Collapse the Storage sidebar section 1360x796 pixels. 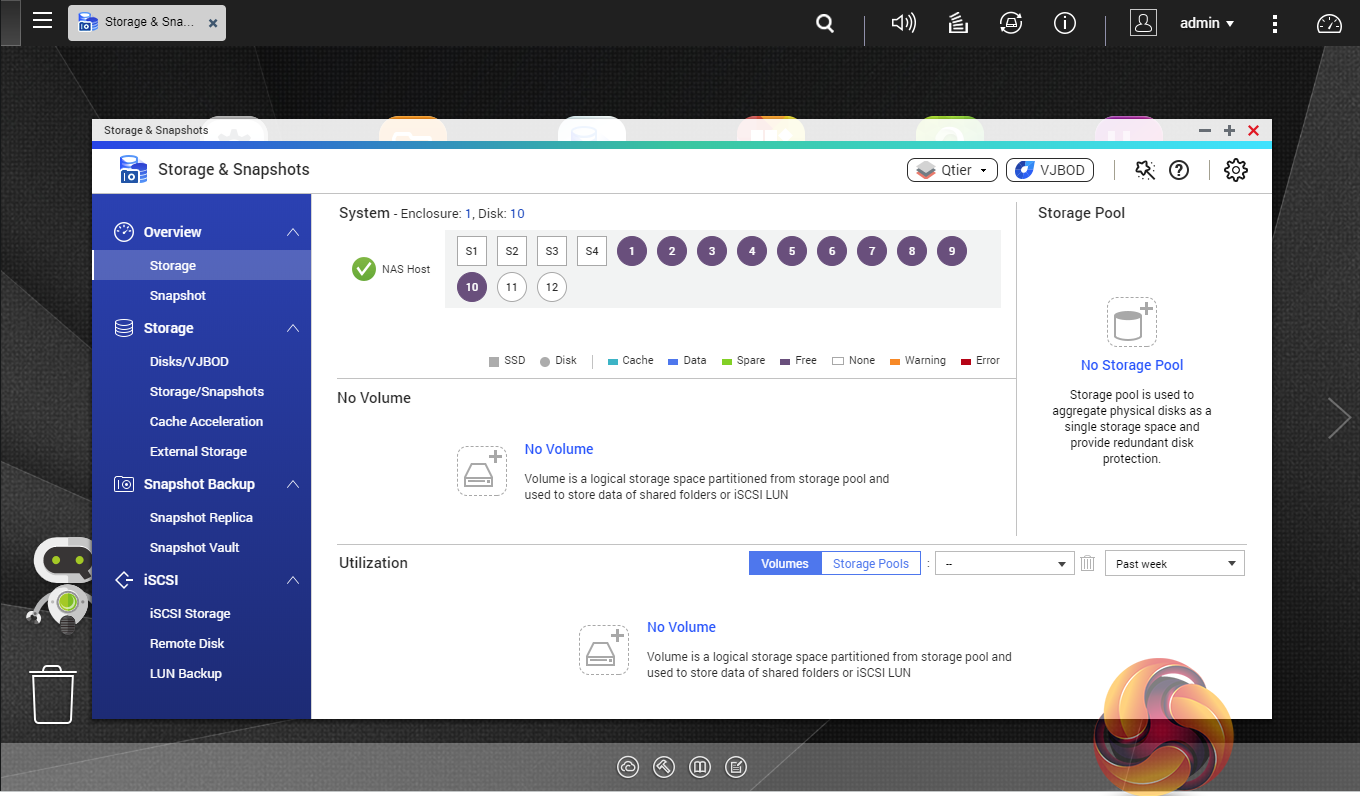point(293,328)
